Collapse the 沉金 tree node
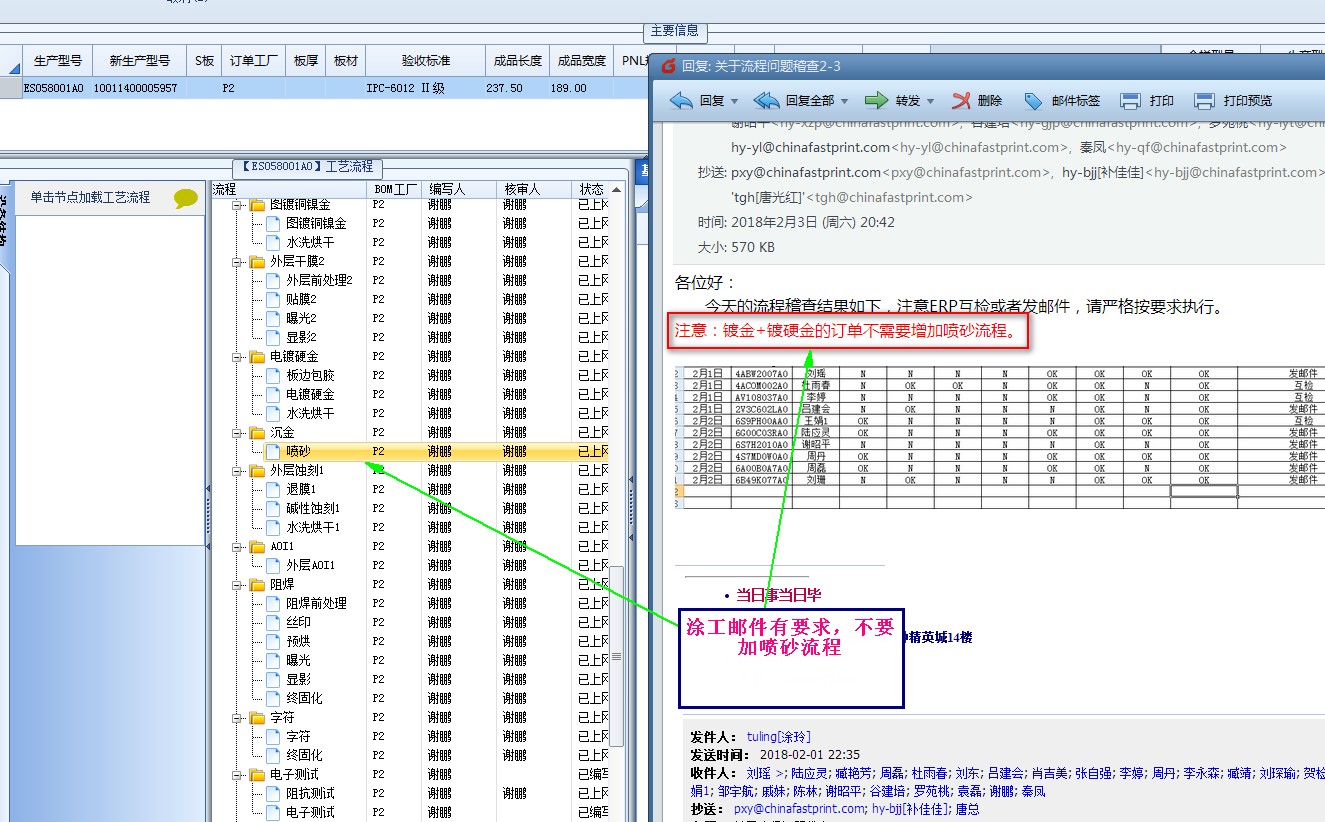 tap(238, 433)
